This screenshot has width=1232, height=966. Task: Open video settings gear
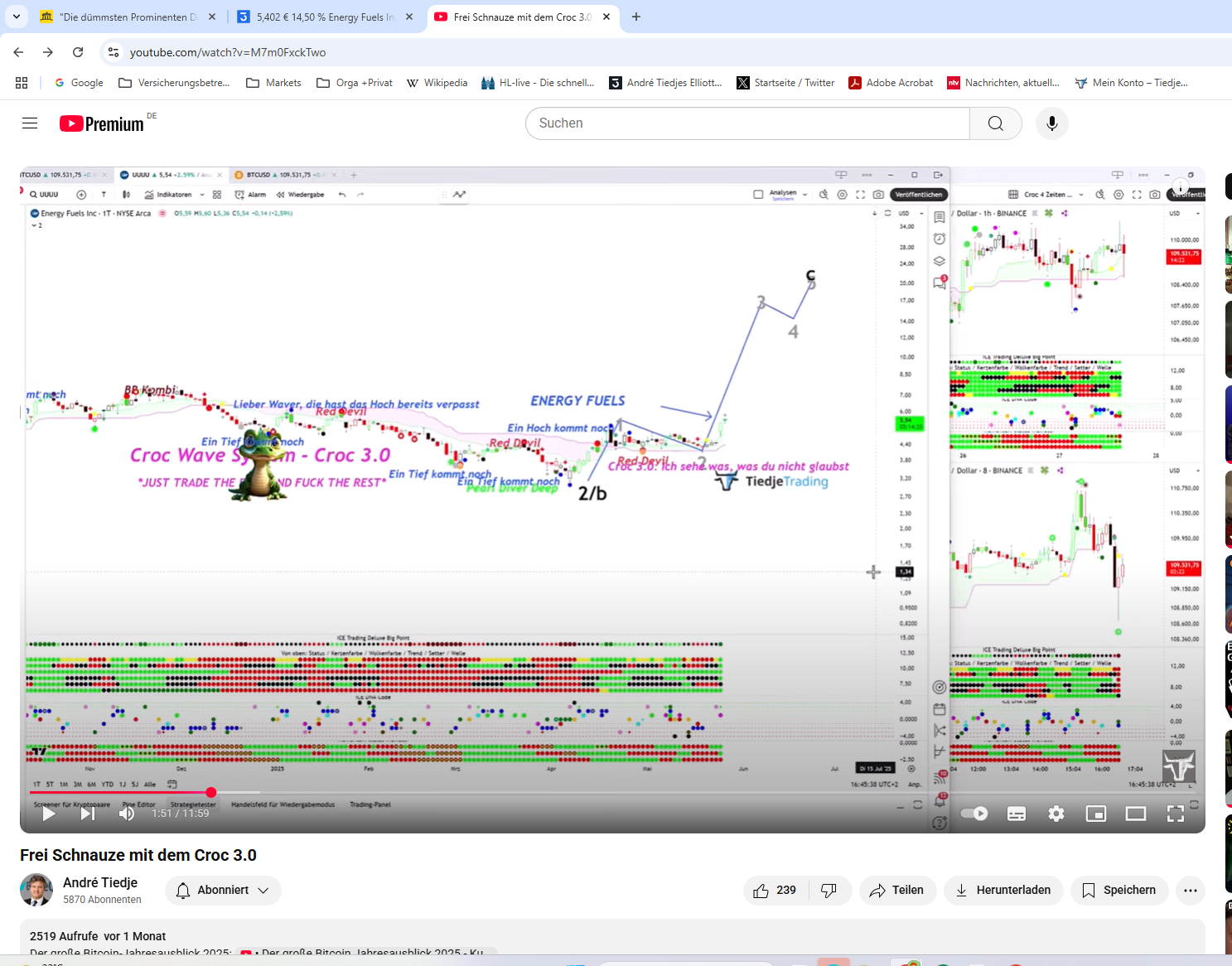(x=1056, y=814)
